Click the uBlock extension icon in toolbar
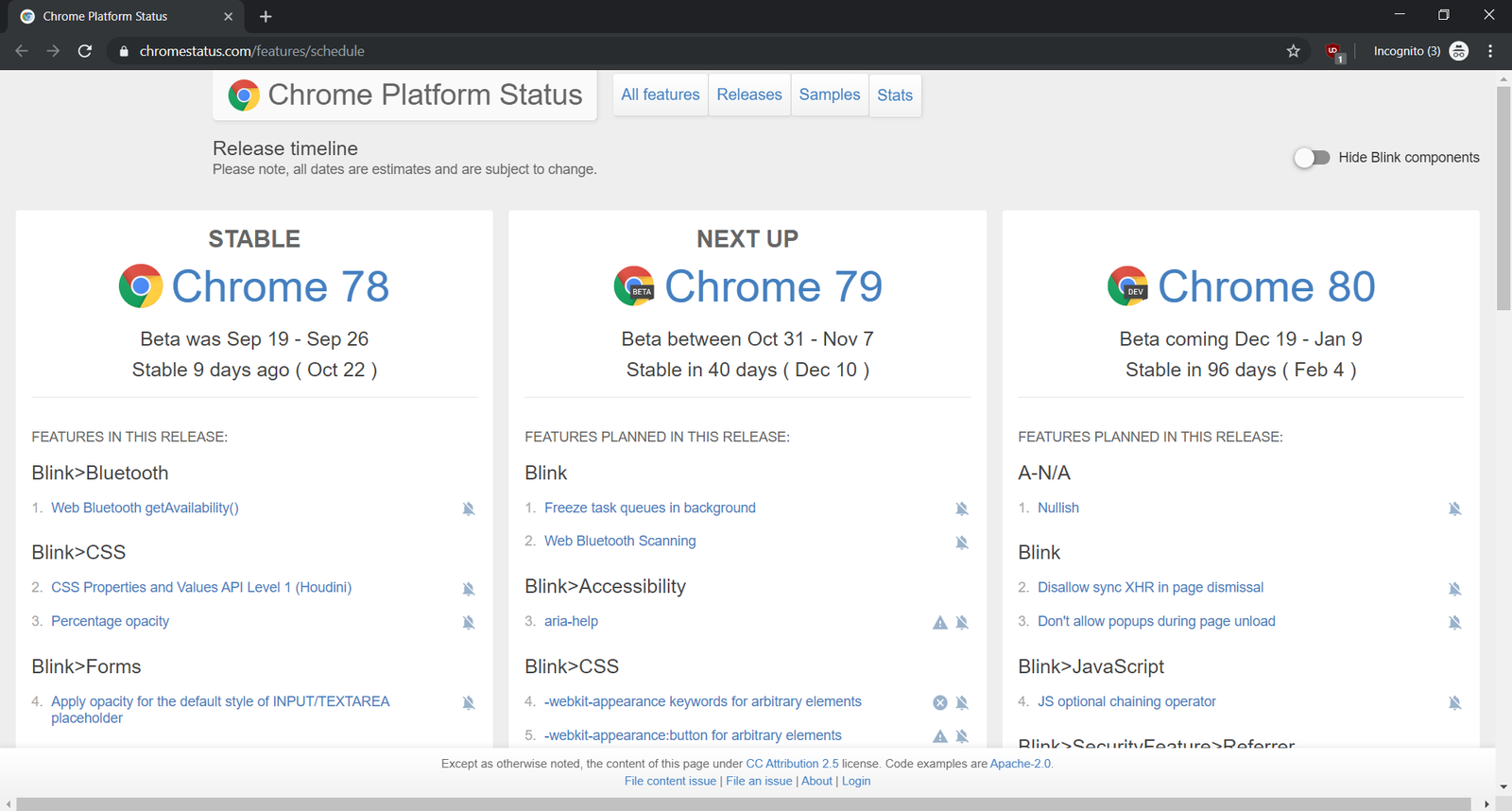This screenshot has height=811, width=1512. (1333, 51)
